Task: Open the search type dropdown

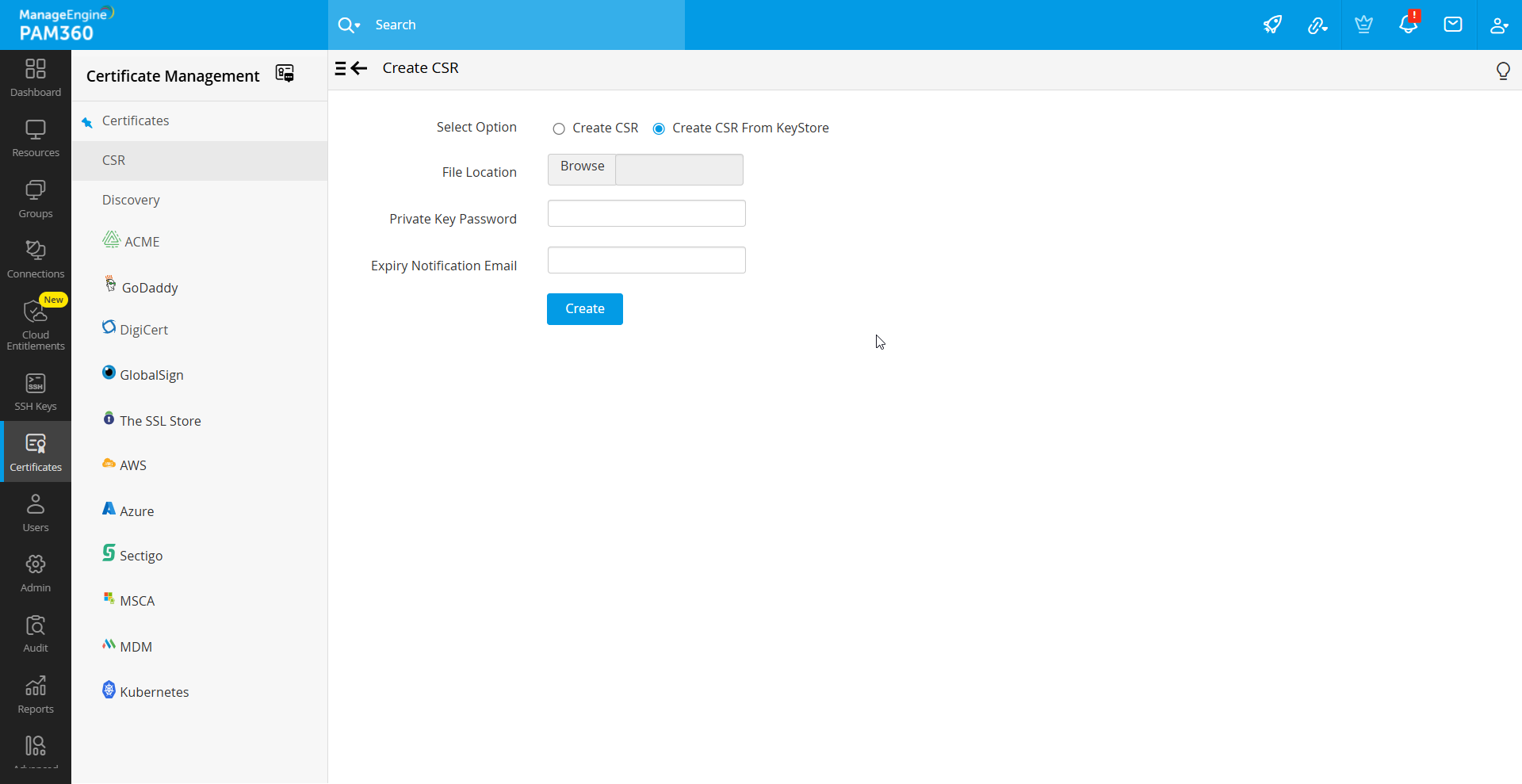Action: [349, 25]
